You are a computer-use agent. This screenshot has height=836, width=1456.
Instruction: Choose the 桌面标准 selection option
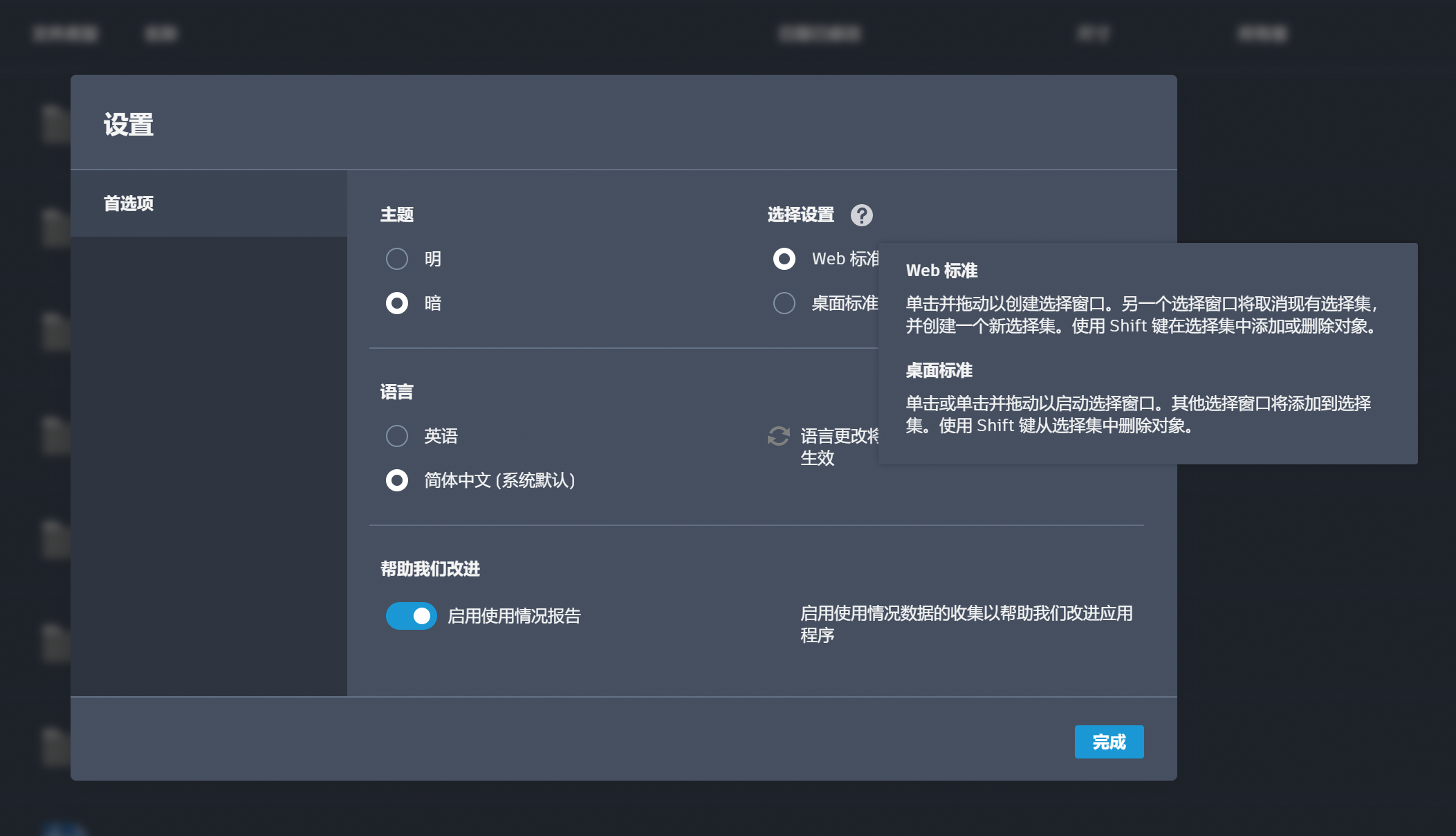click(784, 303)
